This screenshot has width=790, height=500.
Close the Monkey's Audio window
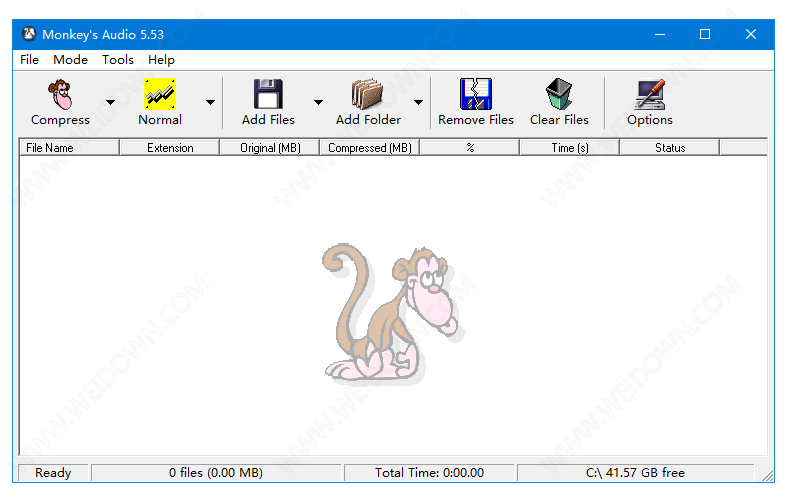[x=751, y=34]
